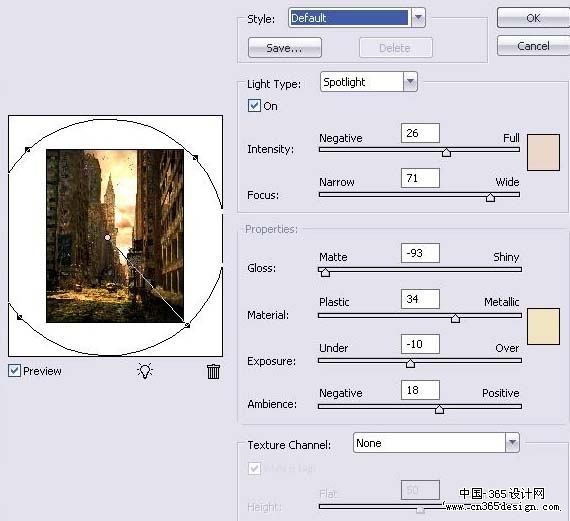Click the city street preview thumbnail image
570x521 pixels.
pyautogui.click(x=115, y=236)
